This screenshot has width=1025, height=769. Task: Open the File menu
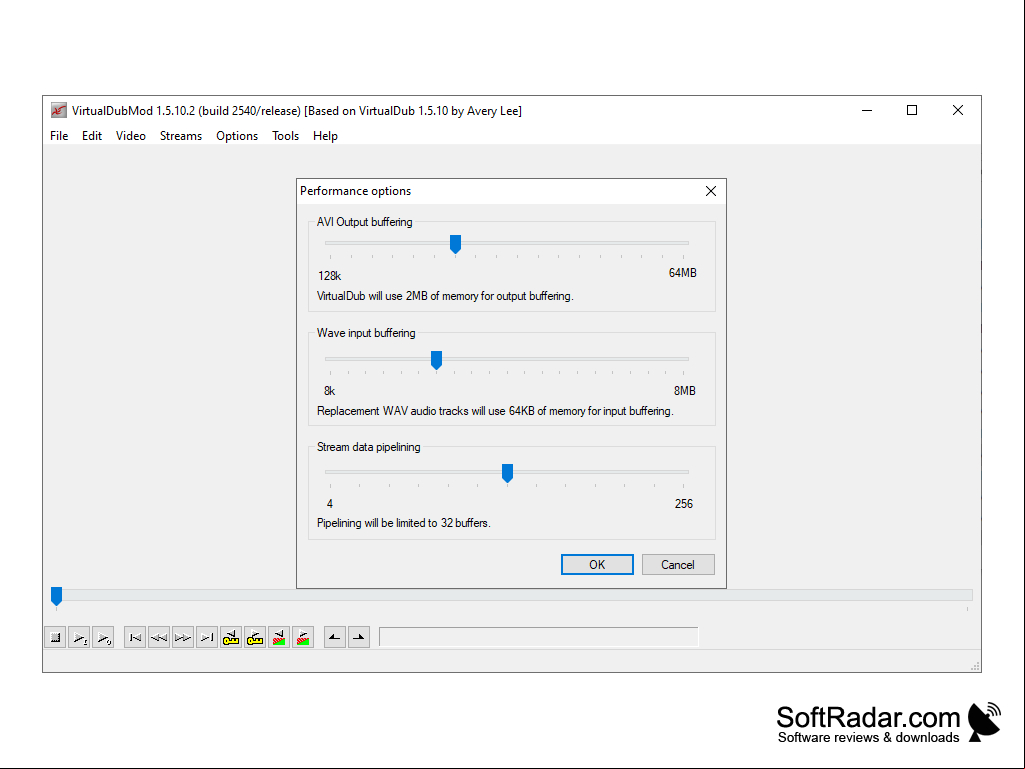tap(59, 136)
